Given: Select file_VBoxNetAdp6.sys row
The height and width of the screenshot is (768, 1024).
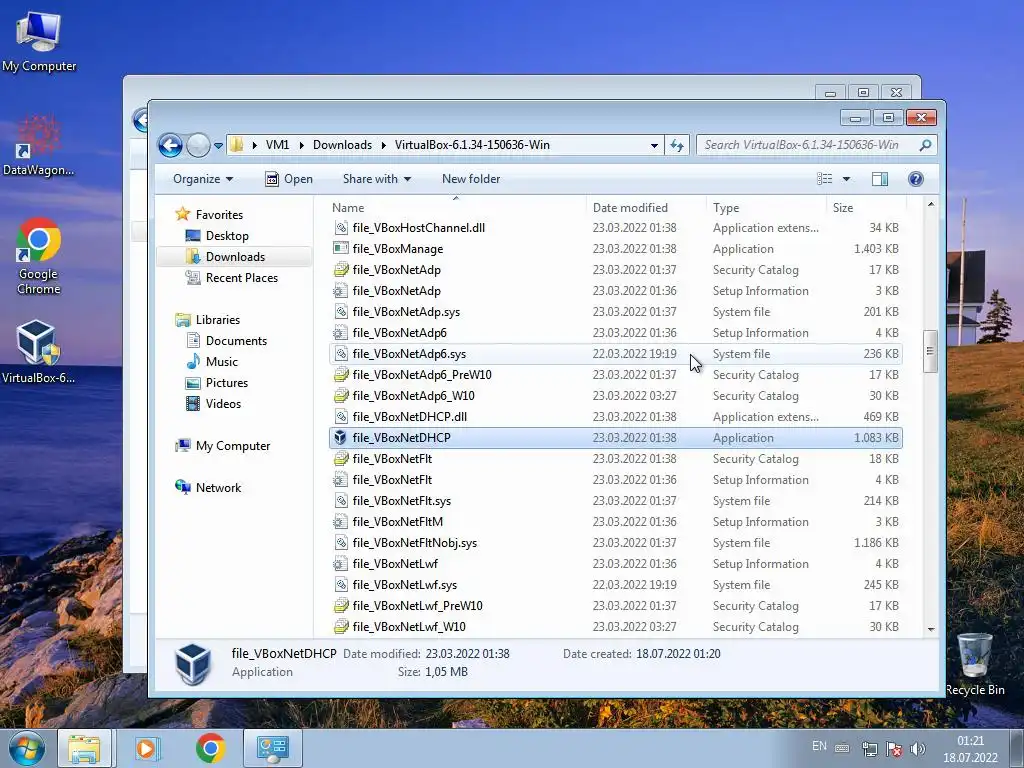Looking at the screenshot, I should pos(615,354).
